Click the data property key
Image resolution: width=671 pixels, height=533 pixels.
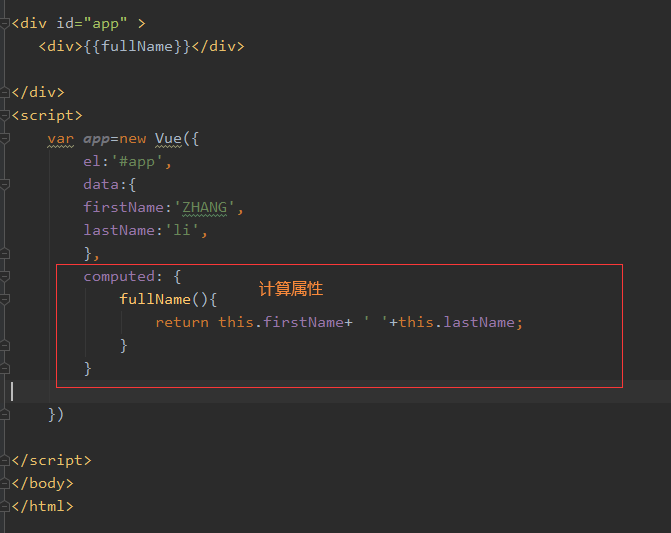[x=101, y=184]
